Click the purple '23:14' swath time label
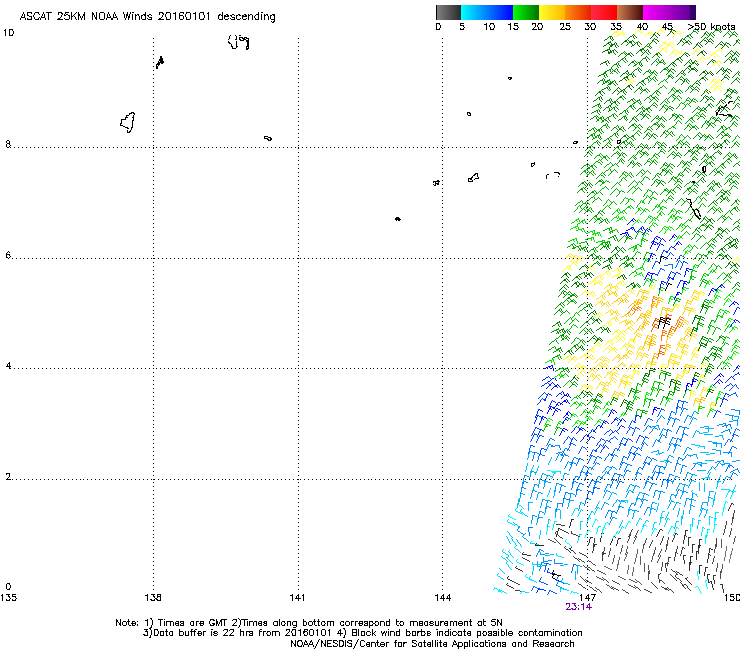Image resolution: width=740 pixels, height=650 pixels. tap(578, 607)
